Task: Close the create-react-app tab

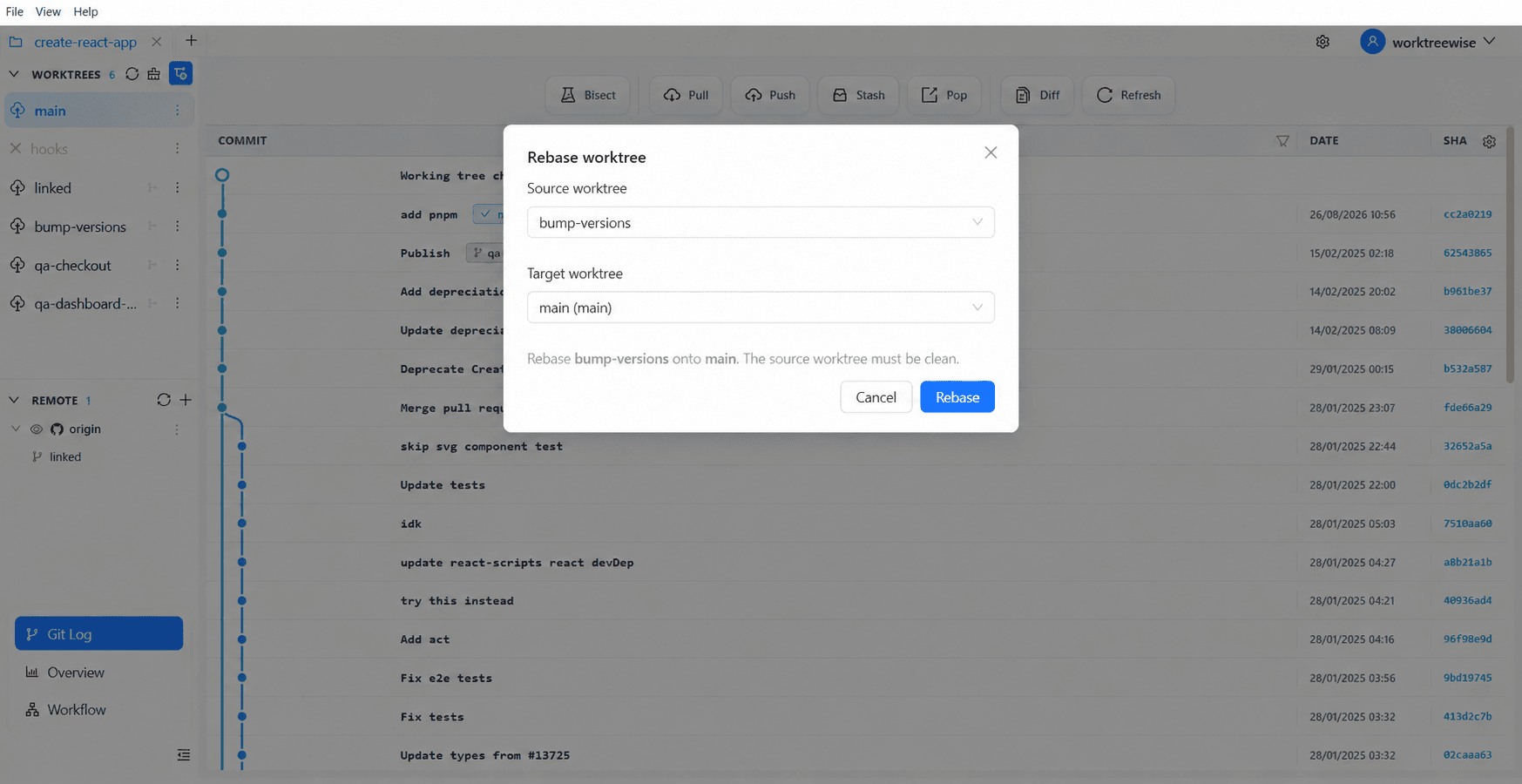Action: [x=156, y=42]
